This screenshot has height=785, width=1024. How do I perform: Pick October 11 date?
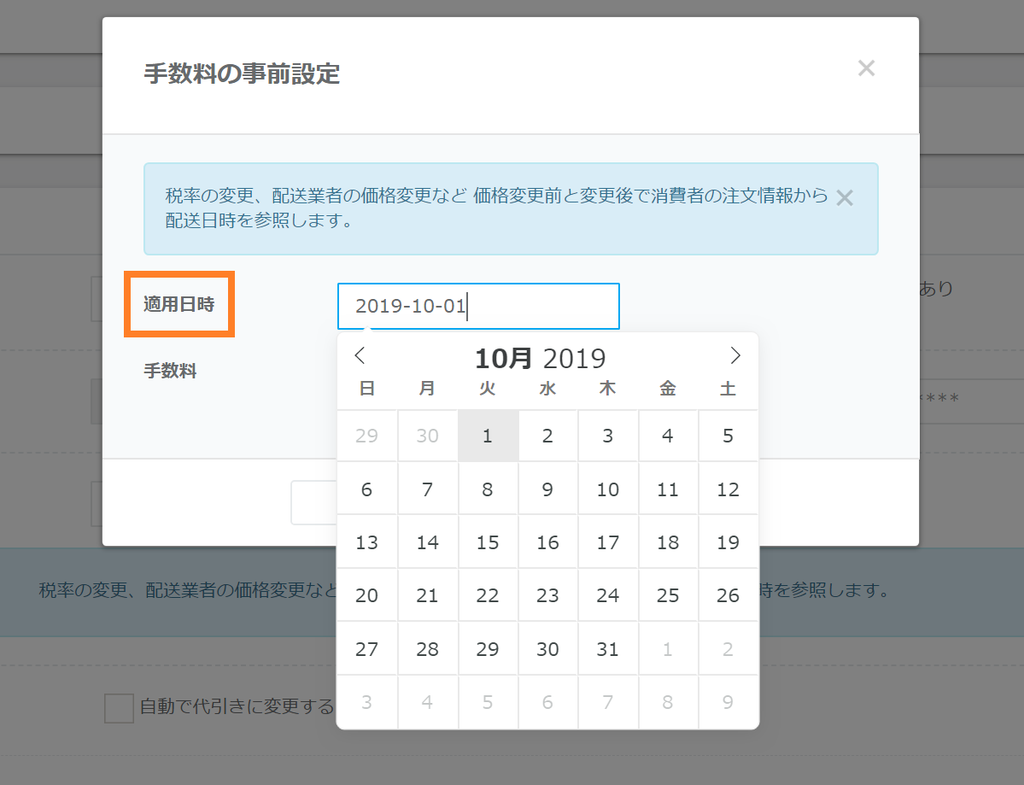point(667,489)
